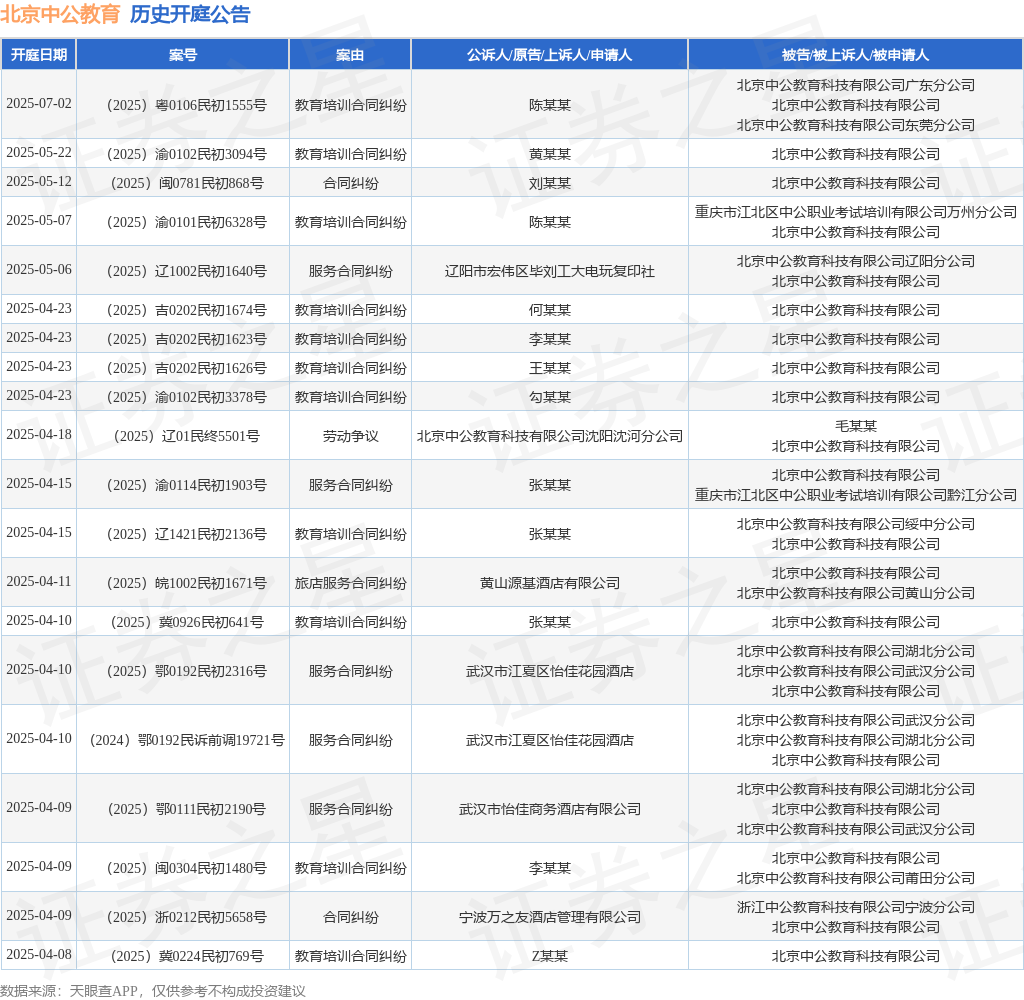Click case number 渝0114民初1903号

[x=187, y=485]
